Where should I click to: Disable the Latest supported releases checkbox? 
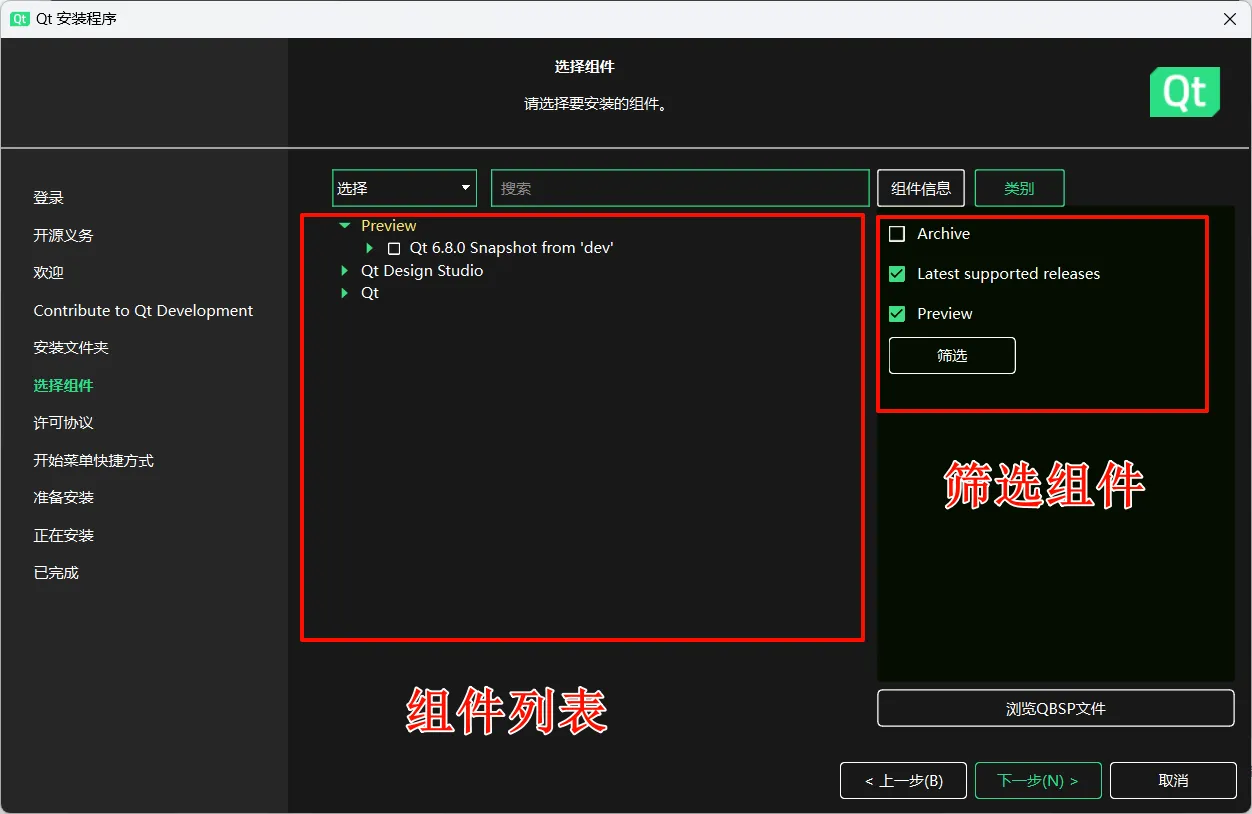[x=896, y=273]
